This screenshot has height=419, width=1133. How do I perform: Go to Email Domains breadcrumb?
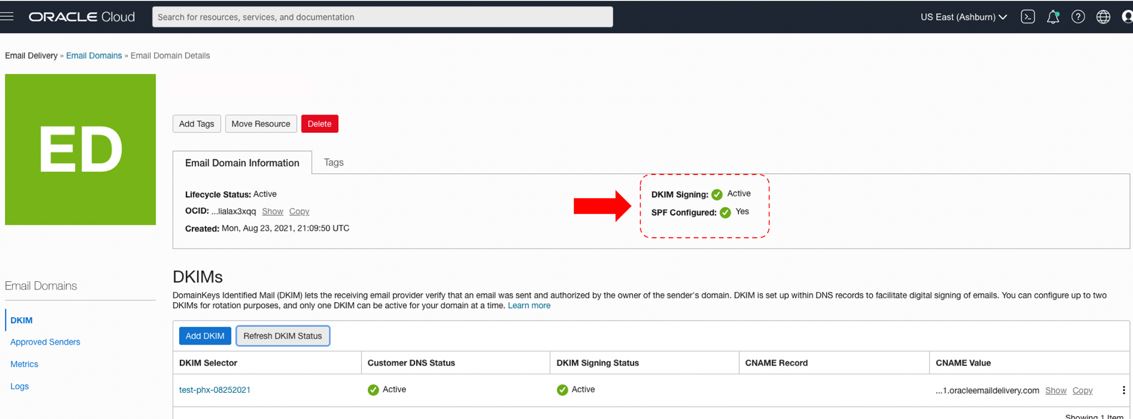(x=94, y=56)
